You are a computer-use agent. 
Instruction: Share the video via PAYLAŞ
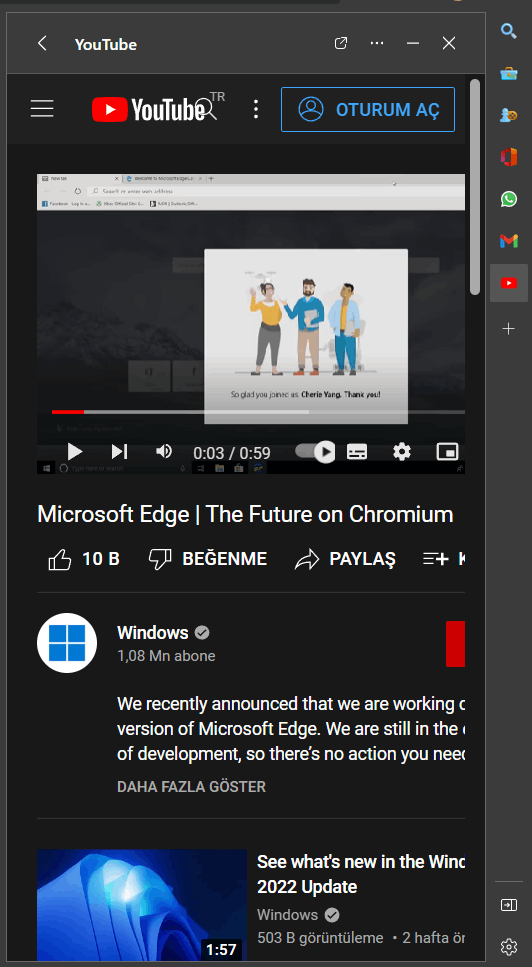click(x=345, y=559)
